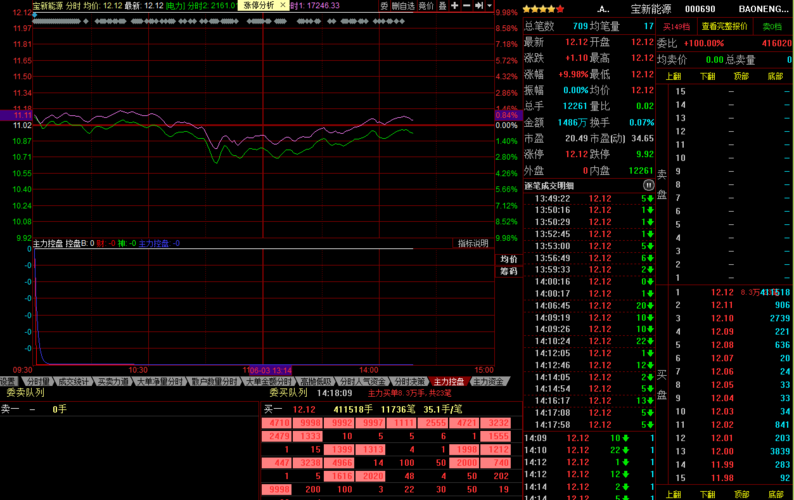Viewport: 794px width, 500px height.
Task: Click the star rating icons
Action: pyautogui.click(x=543, y=9)
